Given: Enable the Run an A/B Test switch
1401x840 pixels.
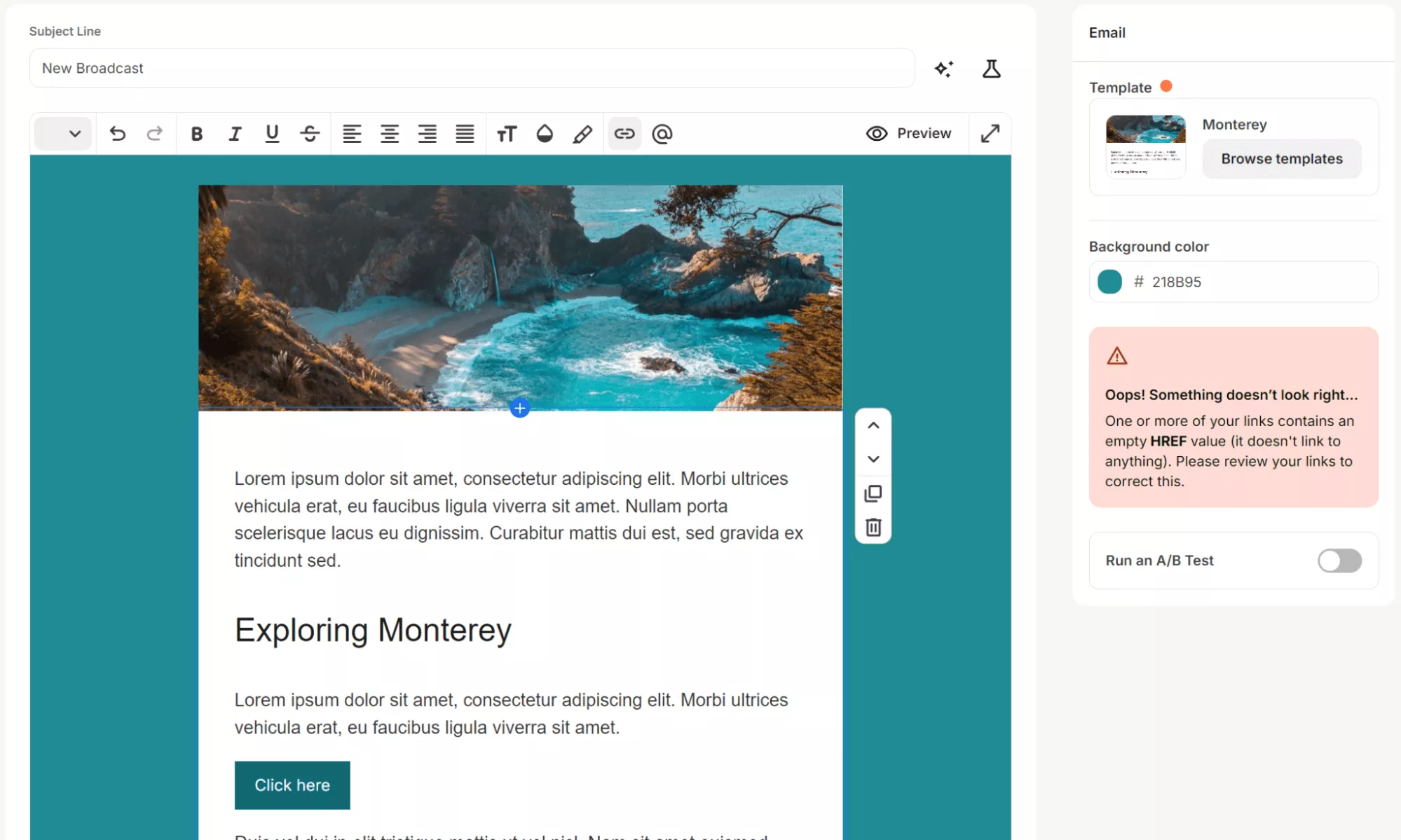Looking at the screenshot, I should coord(1339,560).
